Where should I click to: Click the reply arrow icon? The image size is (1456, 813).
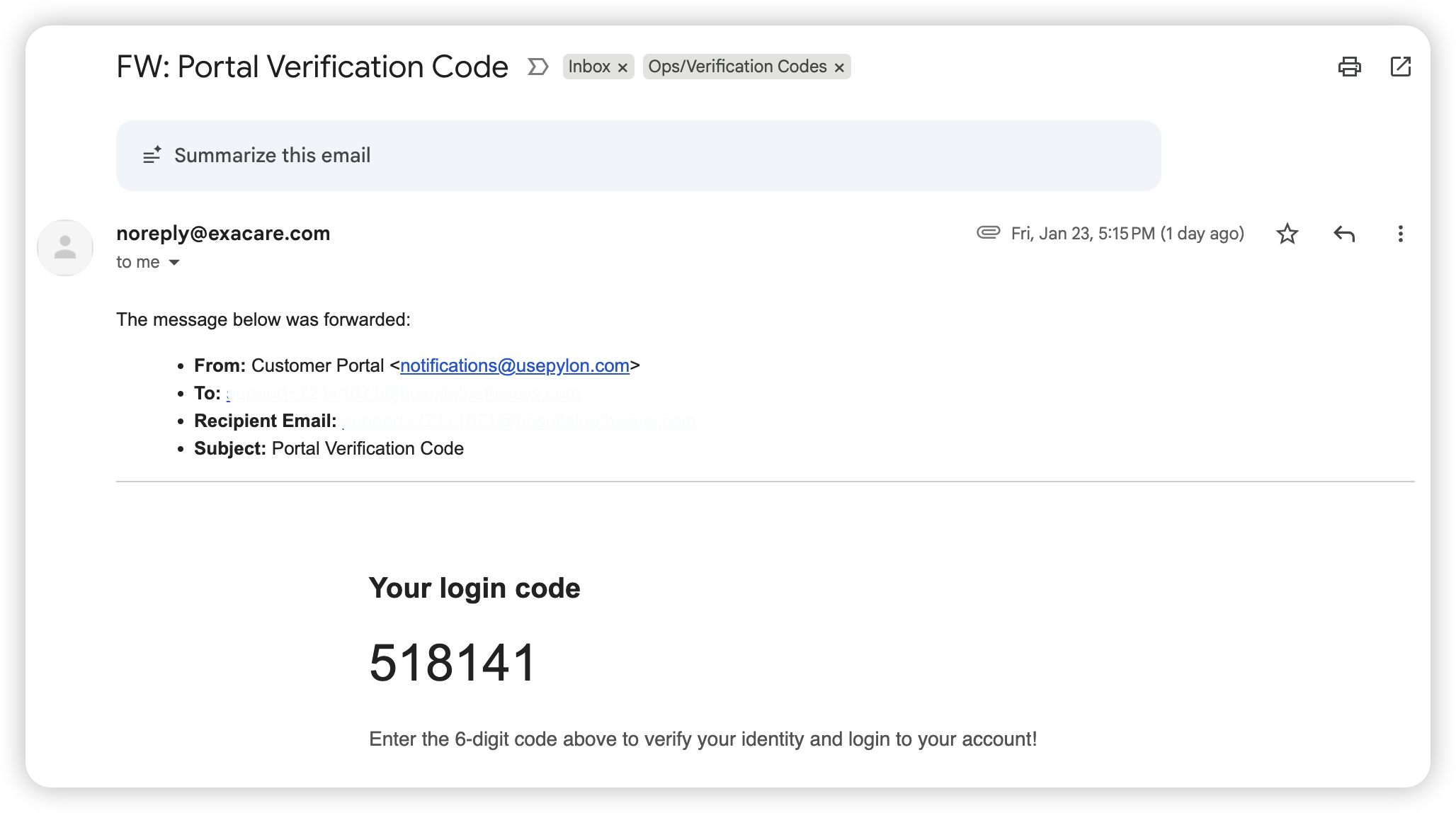click(x=1343, y=234)
